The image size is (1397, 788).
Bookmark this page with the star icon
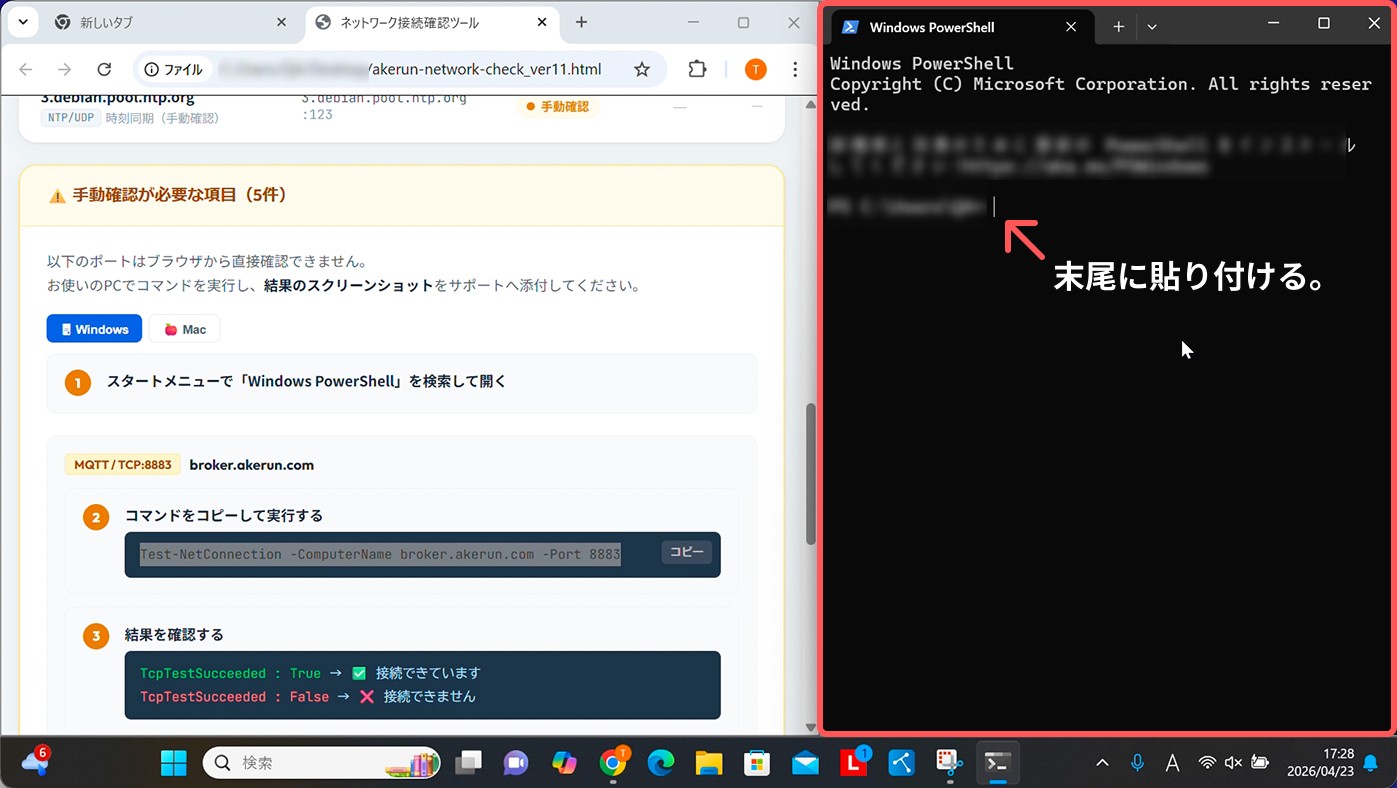click(x=642, y=69)
